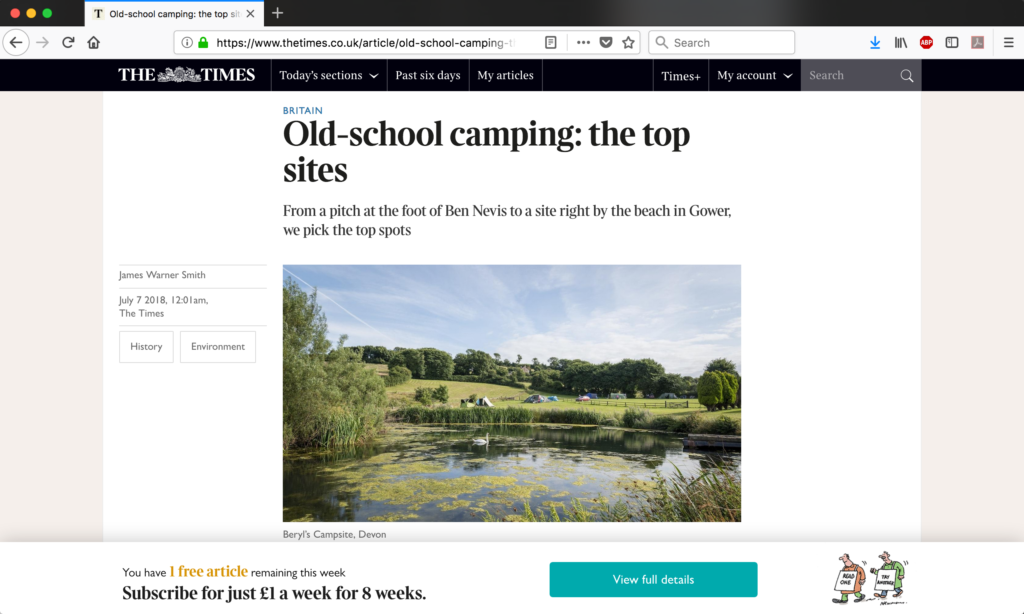Click The Times site search magnifier
Image resolution: width=1024 pixels, height=614 pixels.
(907, 76)
